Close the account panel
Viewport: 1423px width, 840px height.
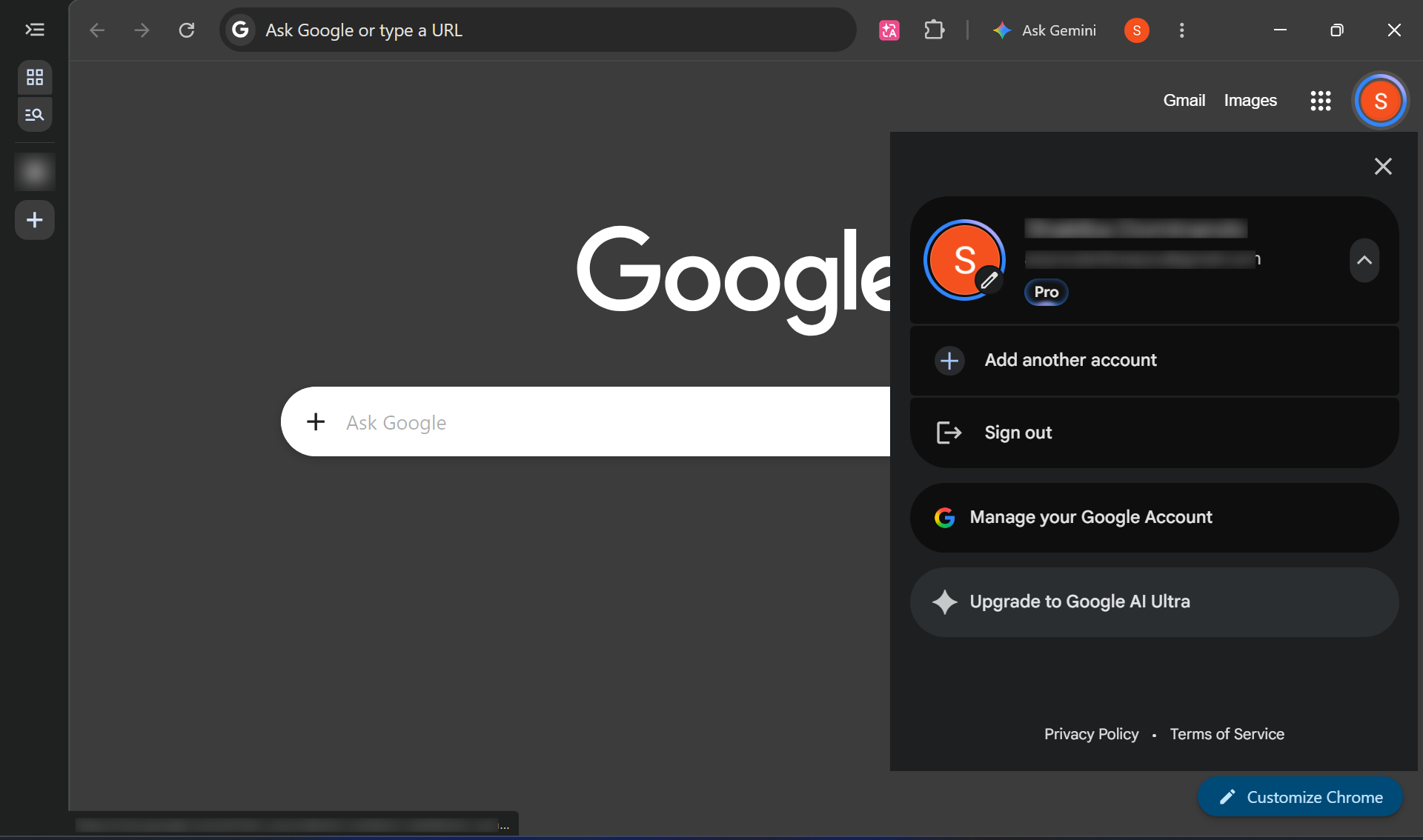tap(1383, 166)
